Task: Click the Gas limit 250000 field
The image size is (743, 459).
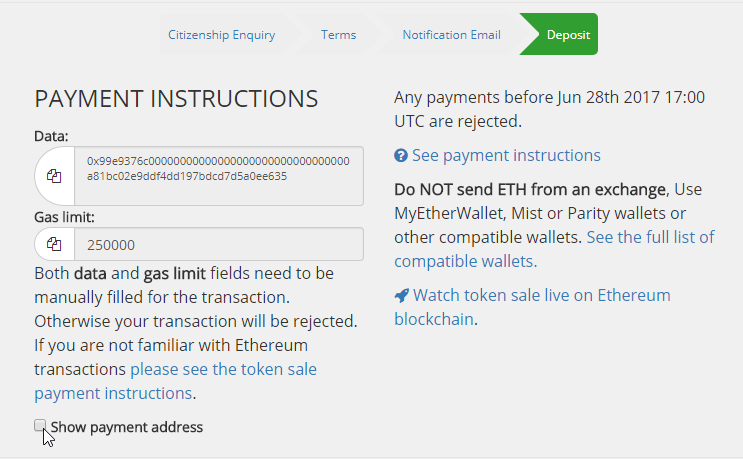Action: 219,244
